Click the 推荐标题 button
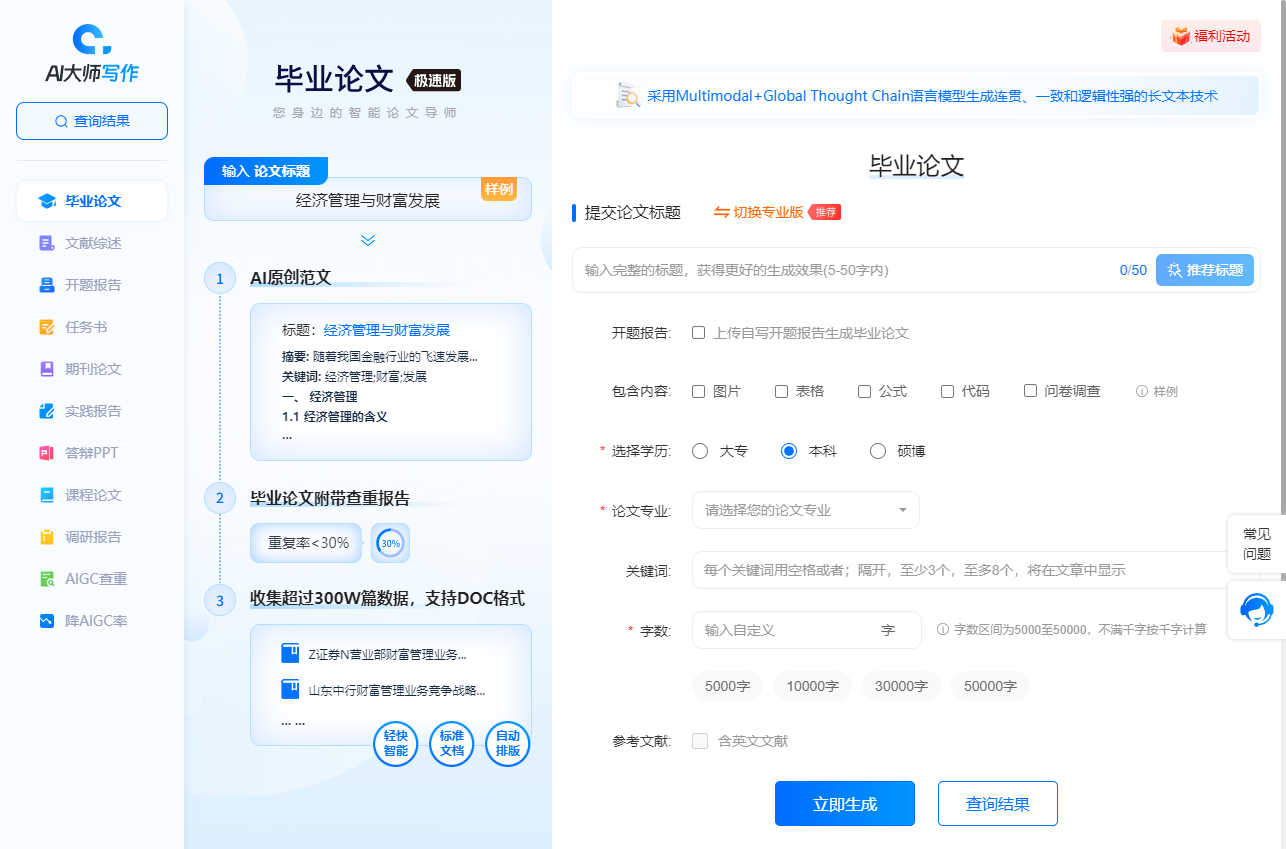 pos(1204,270)
